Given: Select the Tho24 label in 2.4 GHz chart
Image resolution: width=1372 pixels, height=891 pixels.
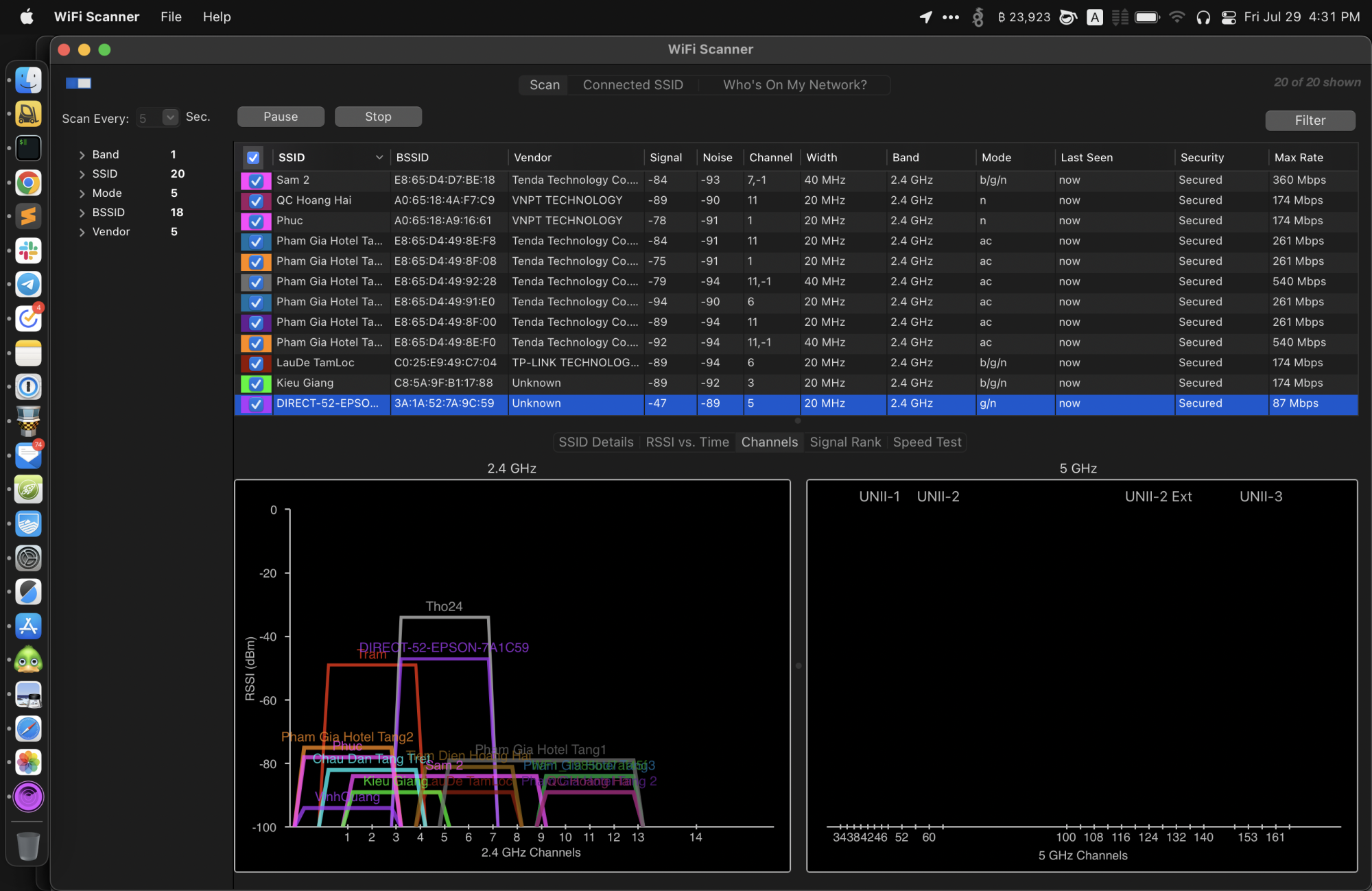Looking at the screenshot, I should coord(444,606).
